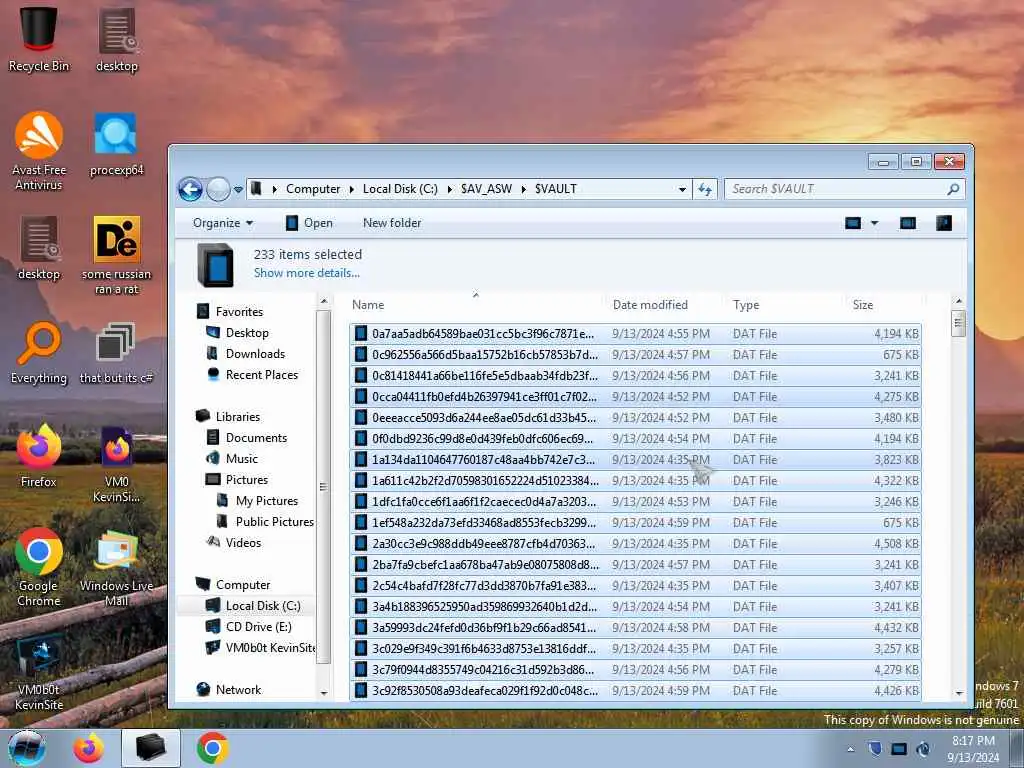The image size is (1024, 768).
Task: Click the New folder button
Action: tap(392, 223)
